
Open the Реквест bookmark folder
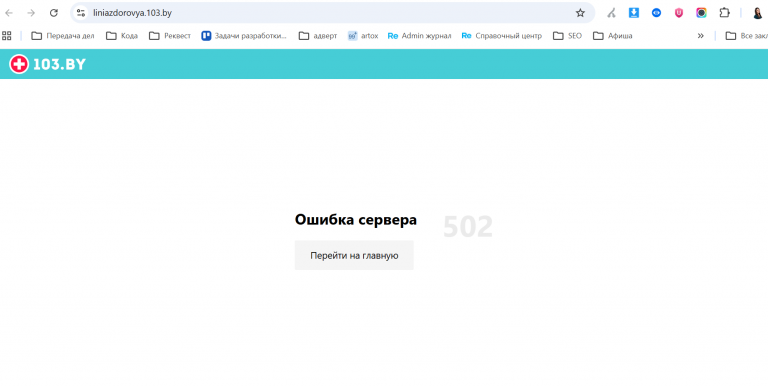click(170, 36)
